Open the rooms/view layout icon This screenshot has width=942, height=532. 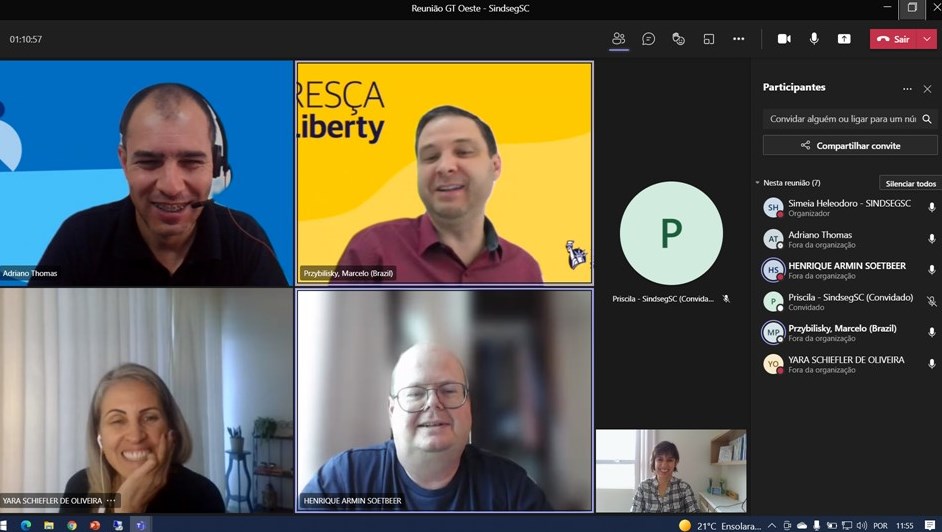708,39
